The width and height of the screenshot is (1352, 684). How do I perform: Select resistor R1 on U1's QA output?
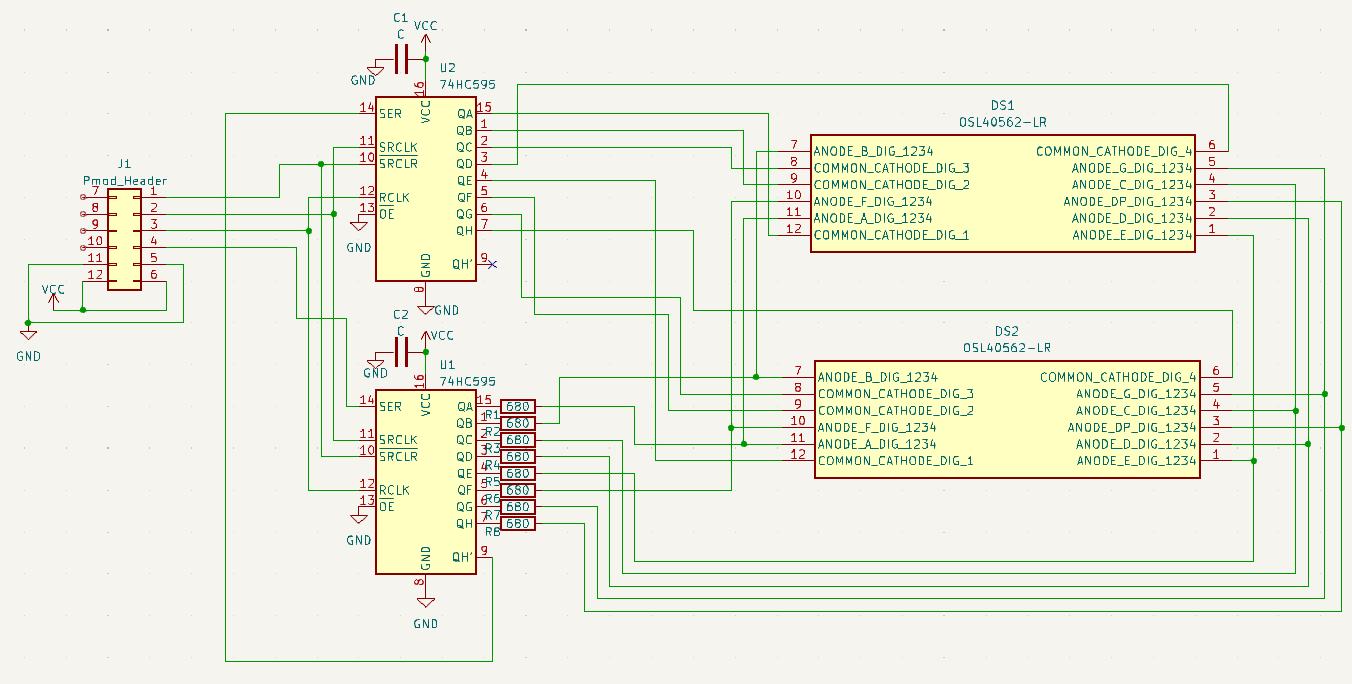pyautogui.click(x=518, y=406)
